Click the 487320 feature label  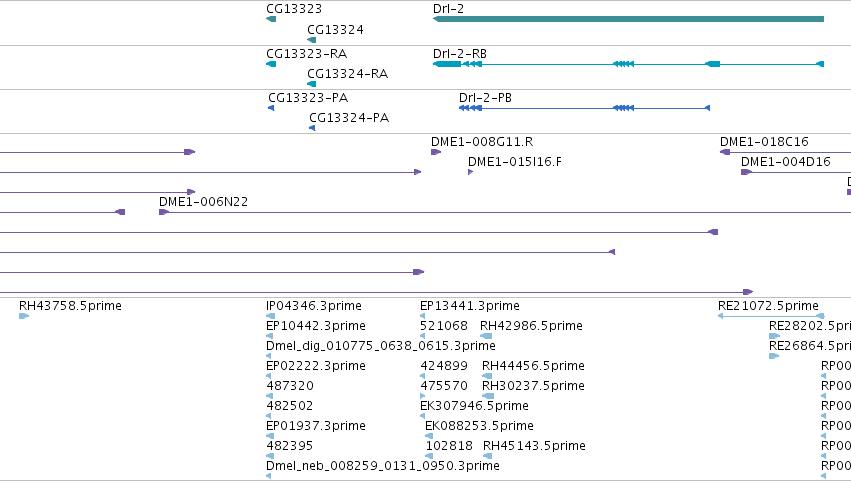point(290,386)
